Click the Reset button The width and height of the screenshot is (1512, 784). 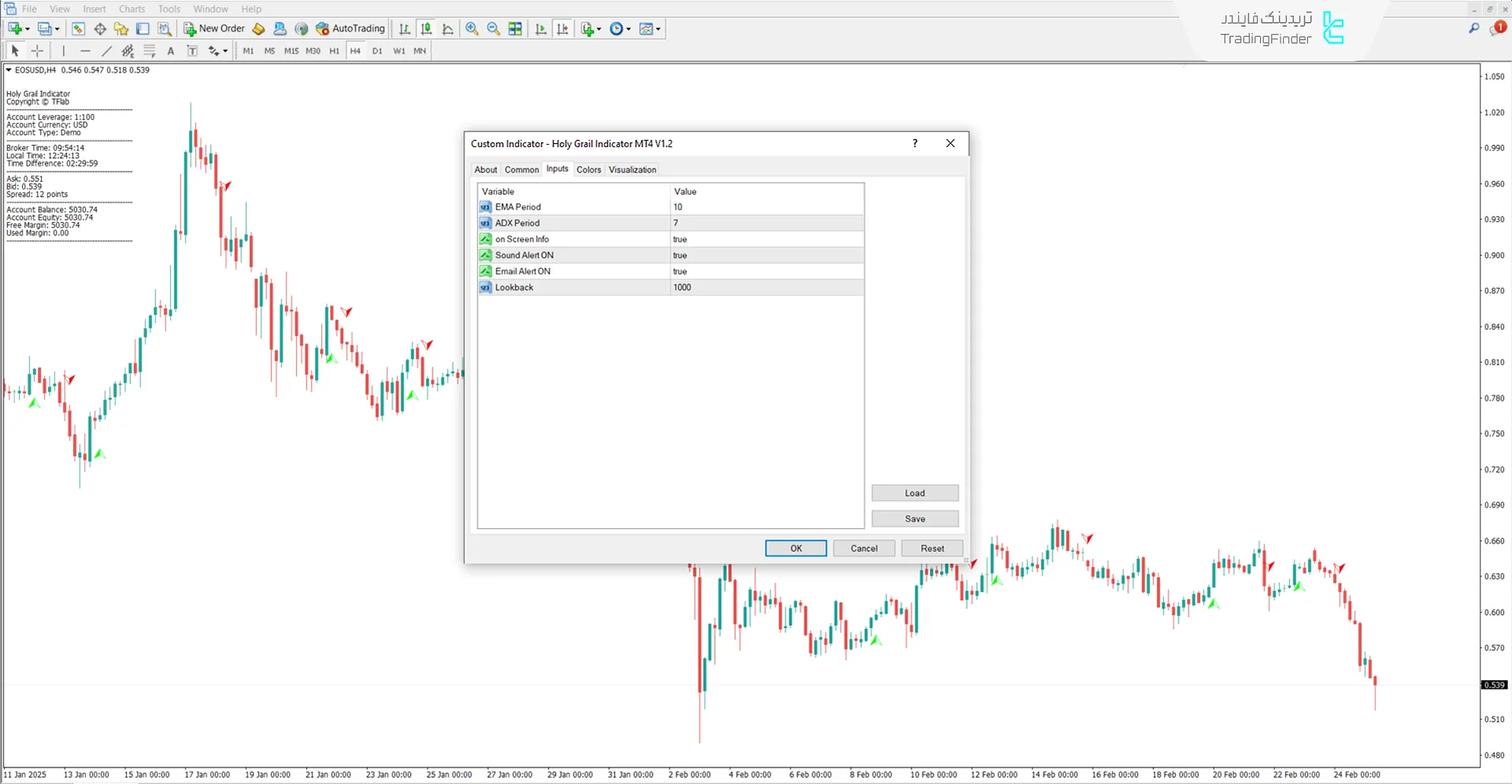932,549
